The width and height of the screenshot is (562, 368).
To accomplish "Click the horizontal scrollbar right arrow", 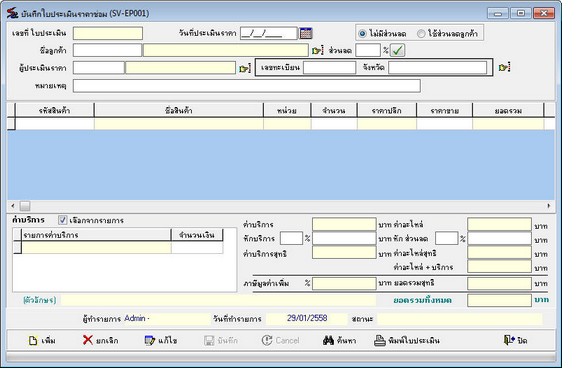I will click(x=549, y=206).
